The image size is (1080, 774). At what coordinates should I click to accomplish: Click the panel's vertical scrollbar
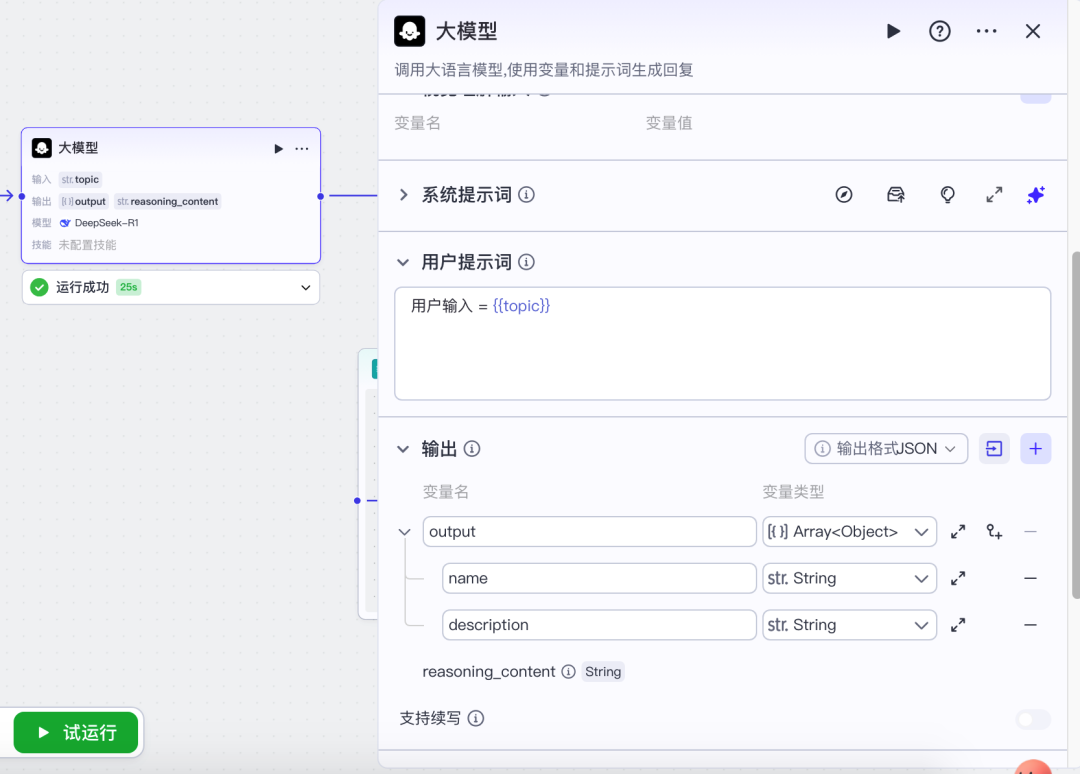pos(1075,425)
